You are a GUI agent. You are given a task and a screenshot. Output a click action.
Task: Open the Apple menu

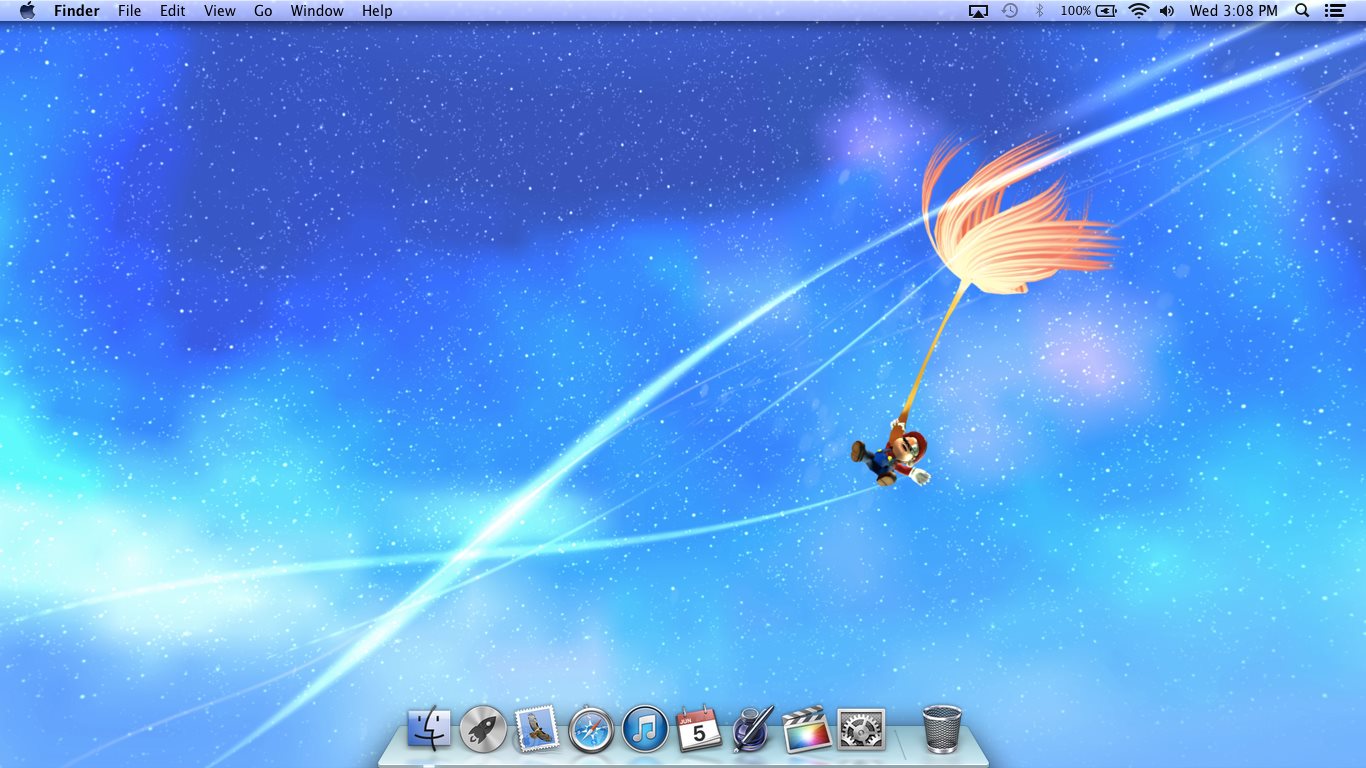(x=27, y=11)
